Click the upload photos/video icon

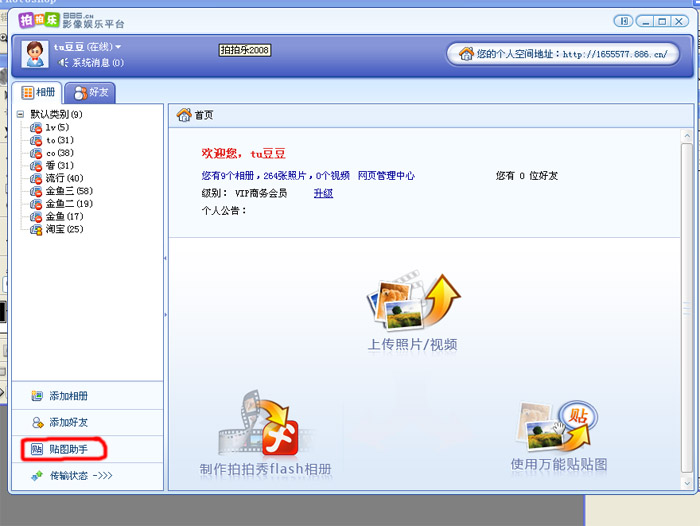(x=413, y=300)
